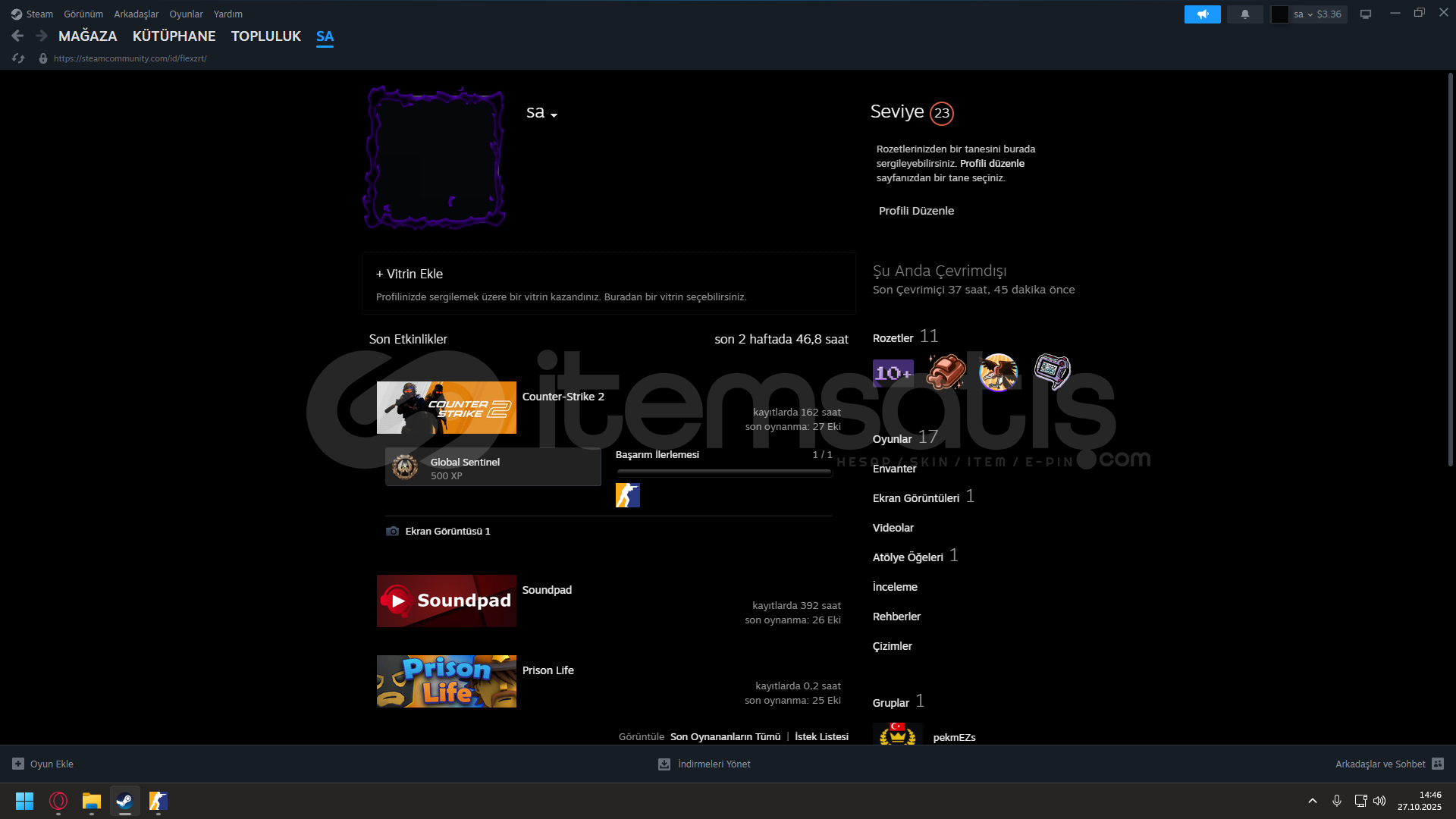Click the Big Picture mode monitor icon
The height and width of the screenshot is (819, 1456).
pos(1365,14)
